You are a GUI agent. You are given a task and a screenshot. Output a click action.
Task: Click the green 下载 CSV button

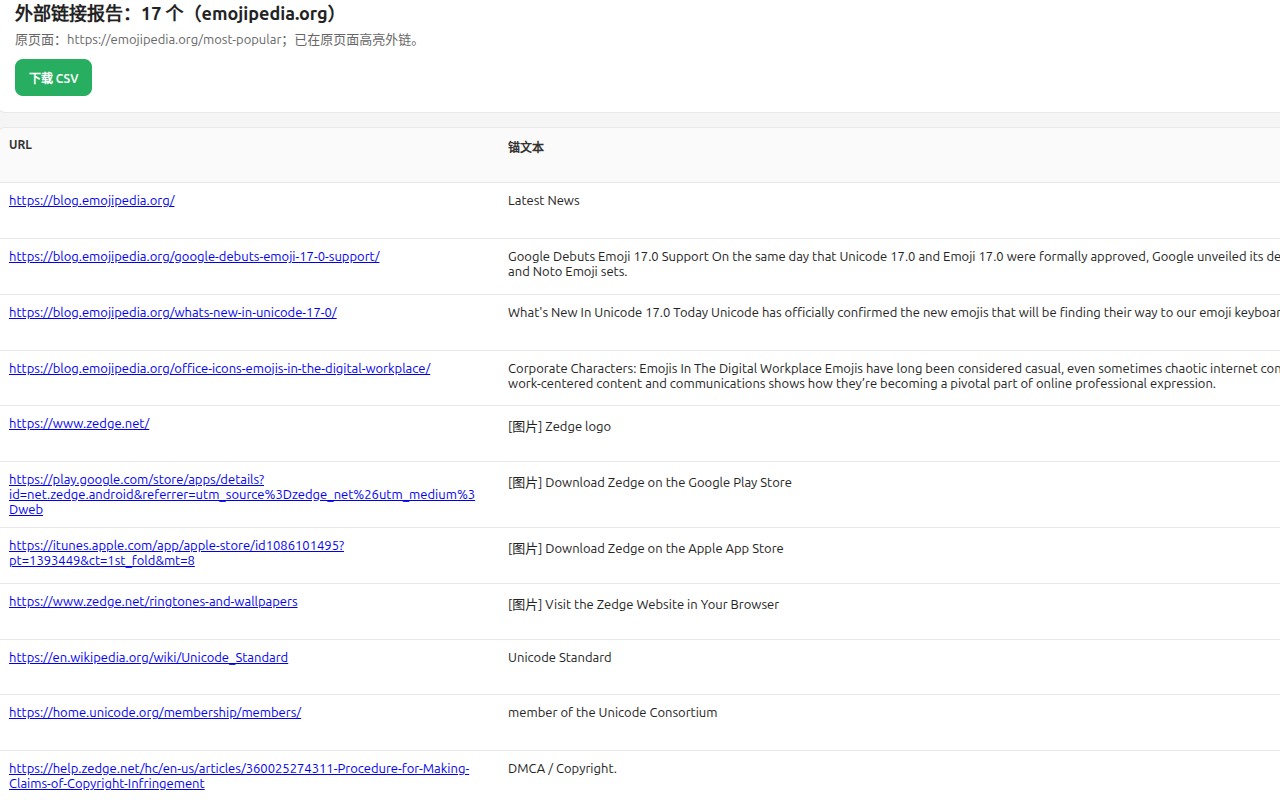53,78
